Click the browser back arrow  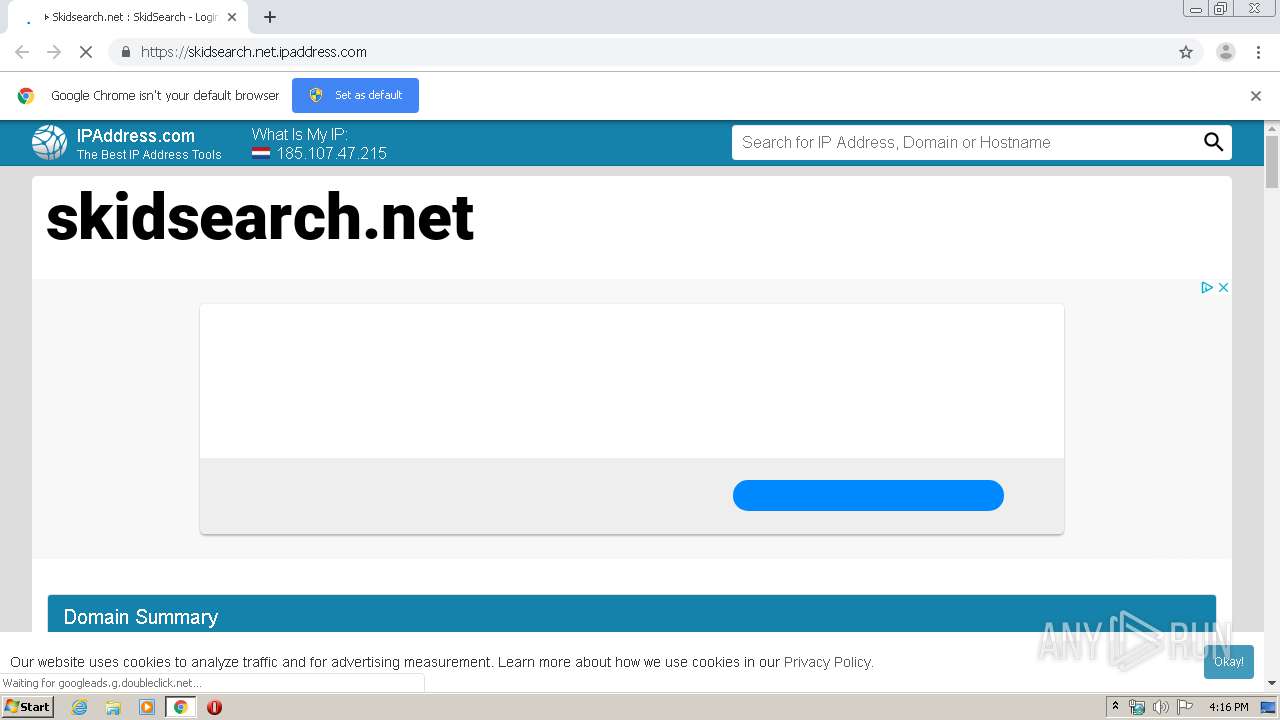coord(22,52)
